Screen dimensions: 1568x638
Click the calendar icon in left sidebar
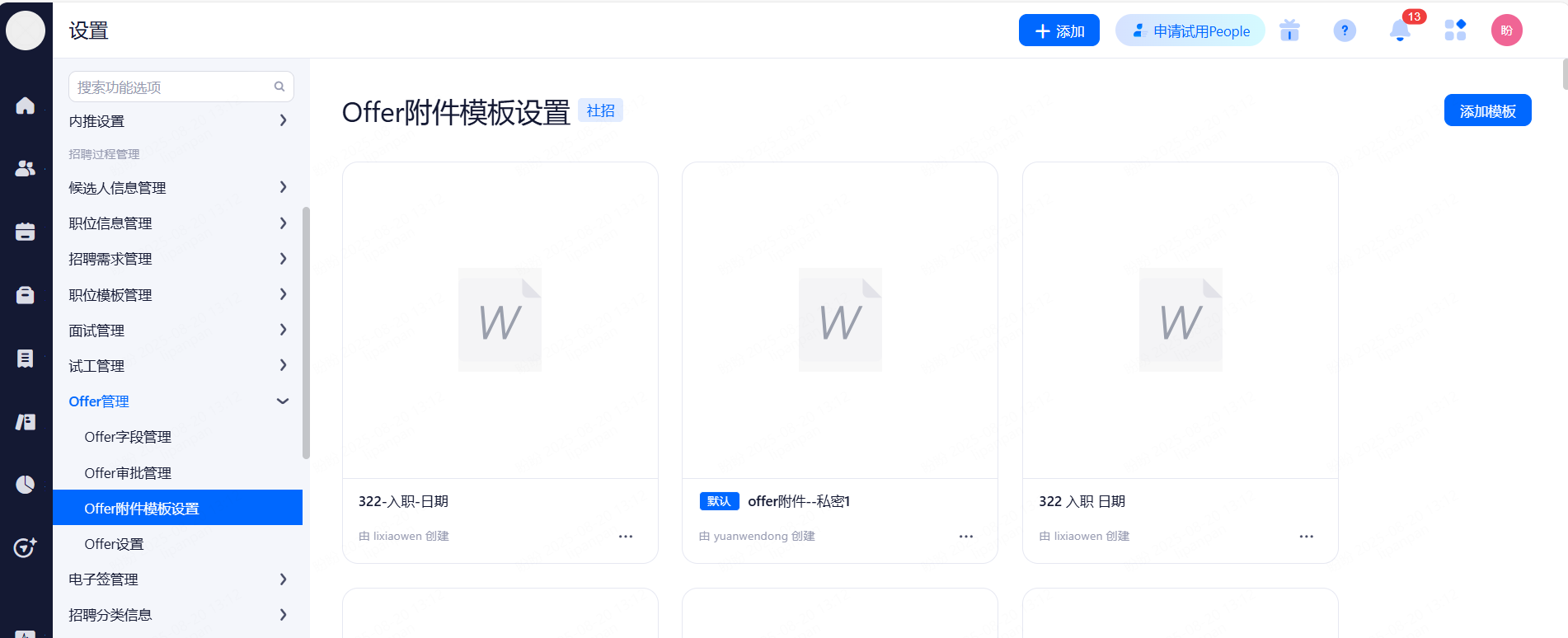(26, 232)
